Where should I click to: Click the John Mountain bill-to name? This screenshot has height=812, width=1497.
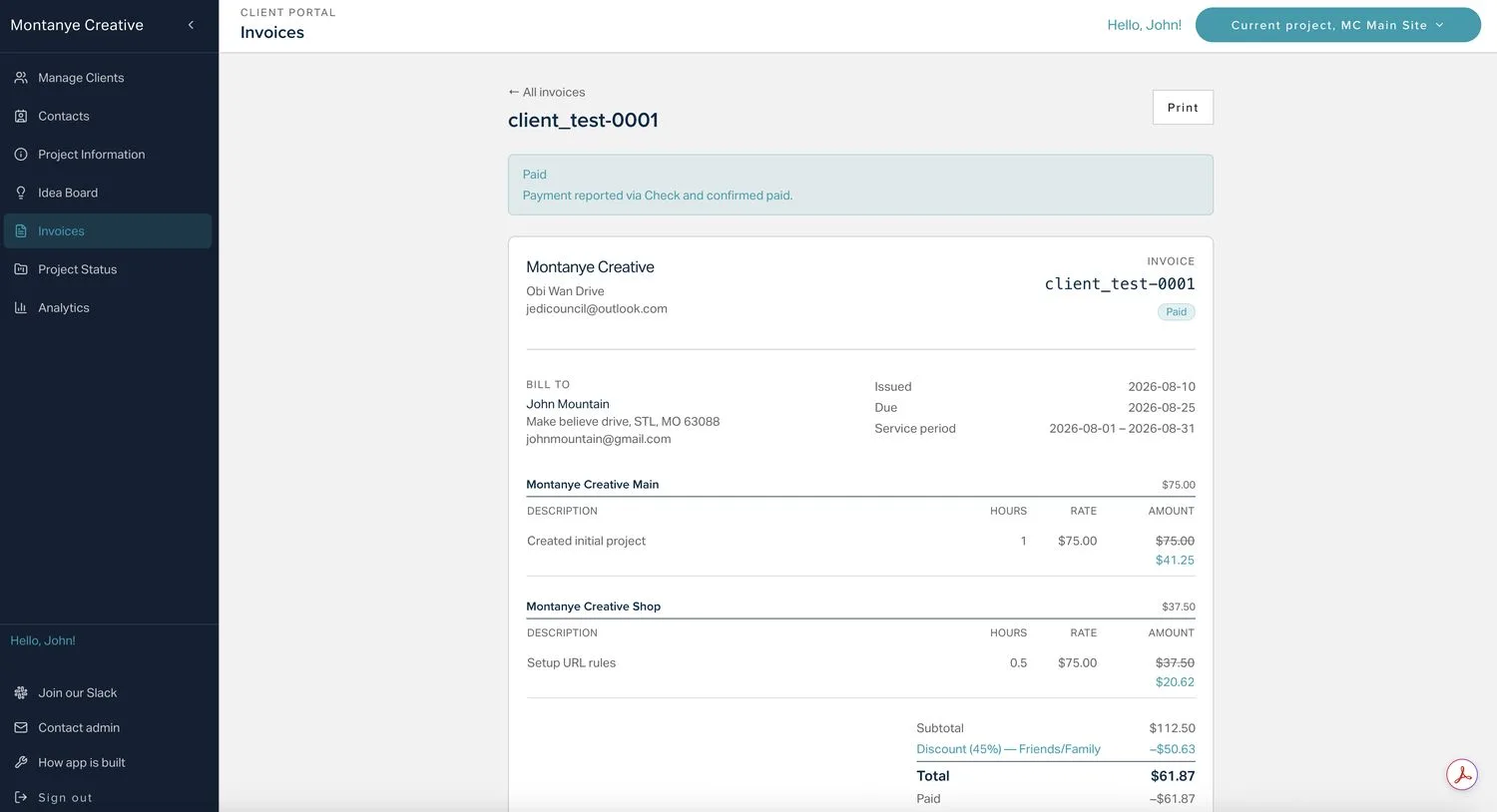pyautogui.click(x=568, y=404)
